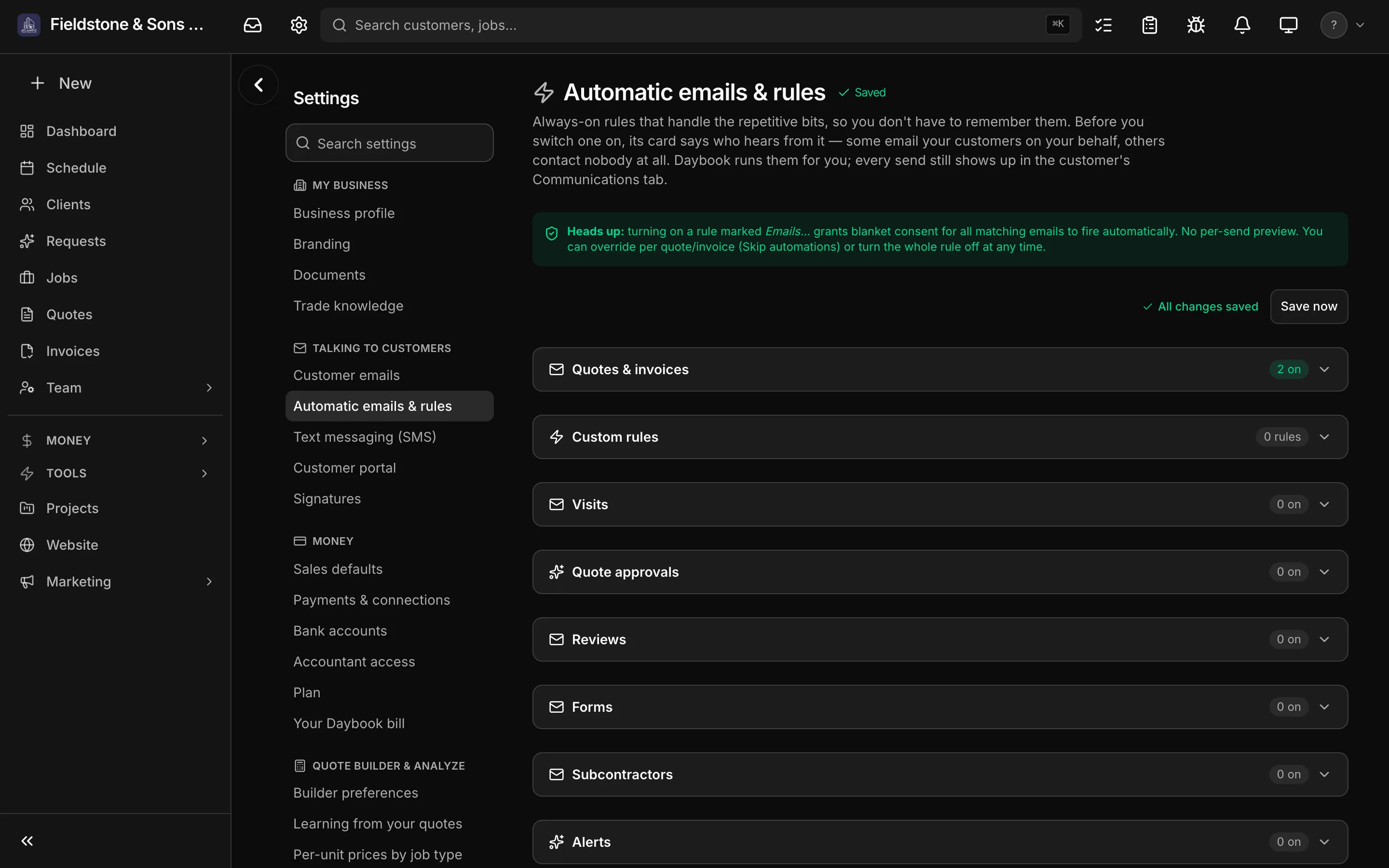Viewport: 1389px width, 868px height.
Task: Click the lightning bolt icon beside page title
Action: click(544, 93)
